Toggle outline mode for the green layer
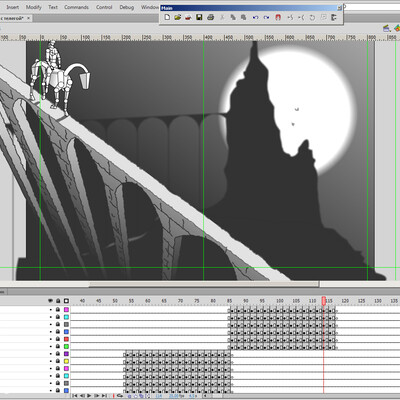The height and width of the screenshot is (400, 400). point(66,347)
